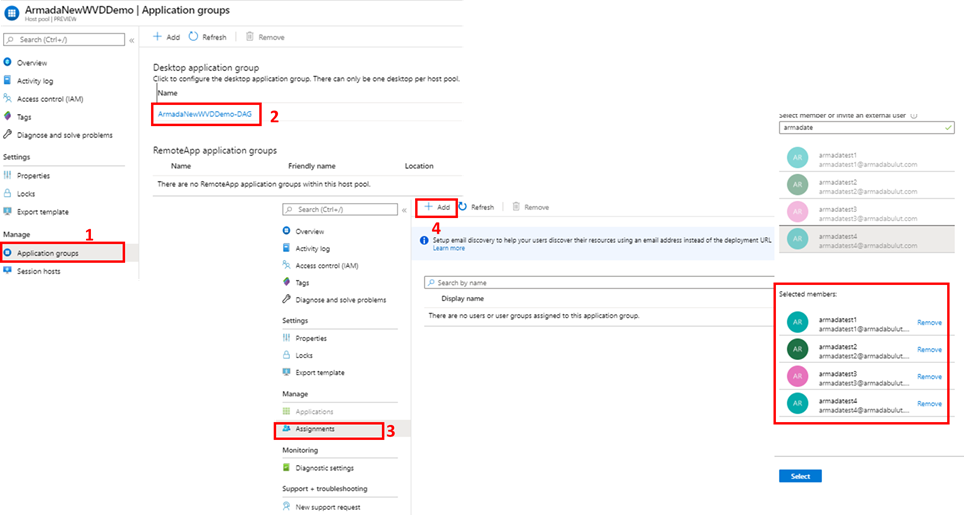Select armadatest1 from the search results
964x515 pixels.
click(866, 159)
